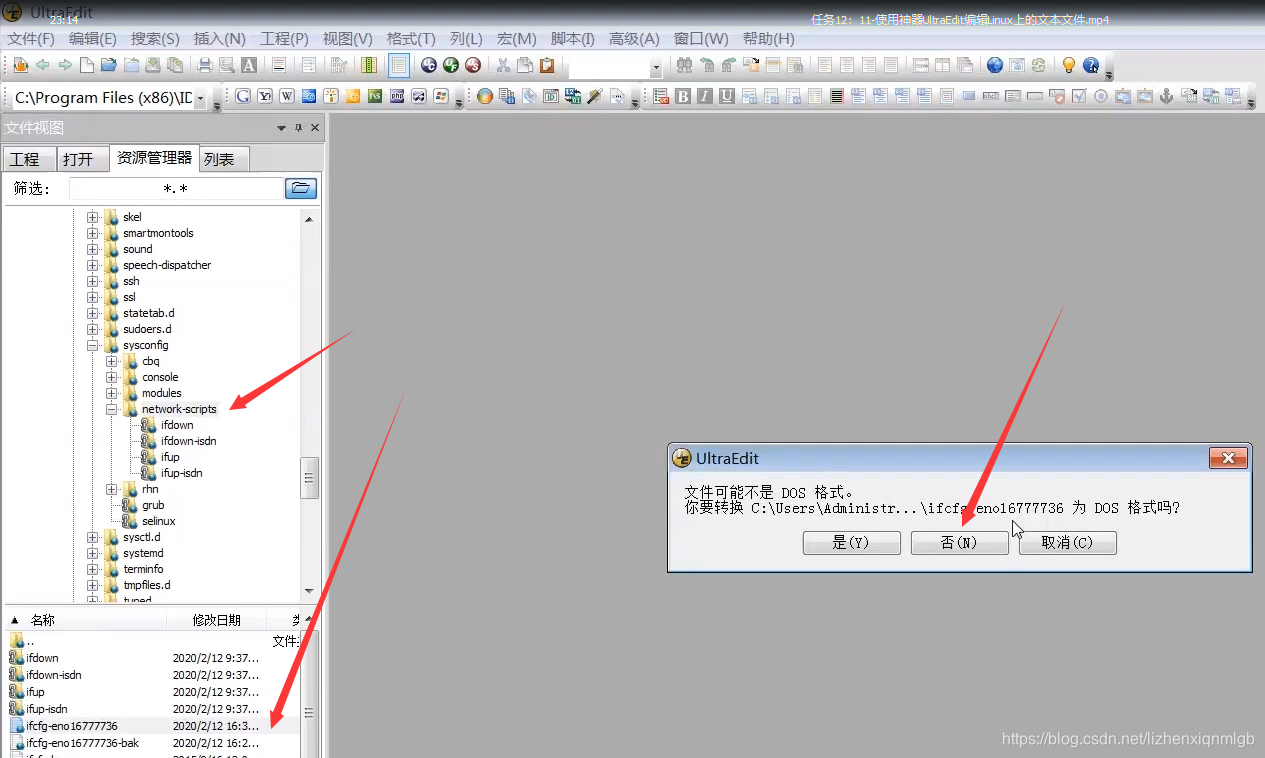Click the save file icon

tap(152, 65)
